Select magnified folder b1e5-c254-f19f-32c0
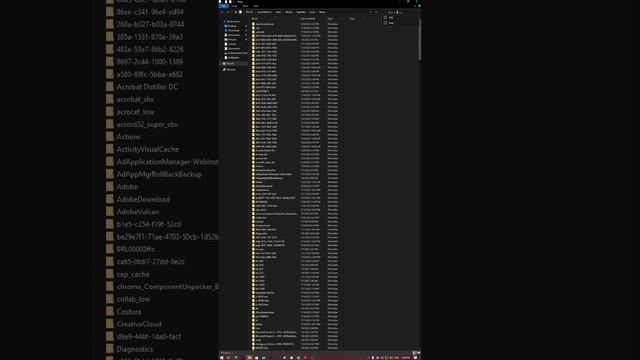 tap(149, 224)
